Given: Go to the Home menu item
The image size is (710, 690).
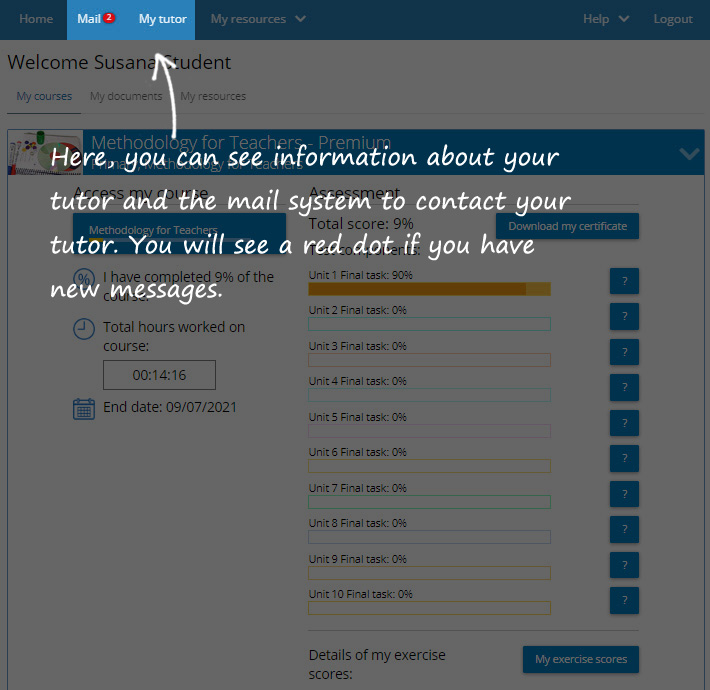Looking at the screenshot, I should pyautogui.click(x=36, y=19).
